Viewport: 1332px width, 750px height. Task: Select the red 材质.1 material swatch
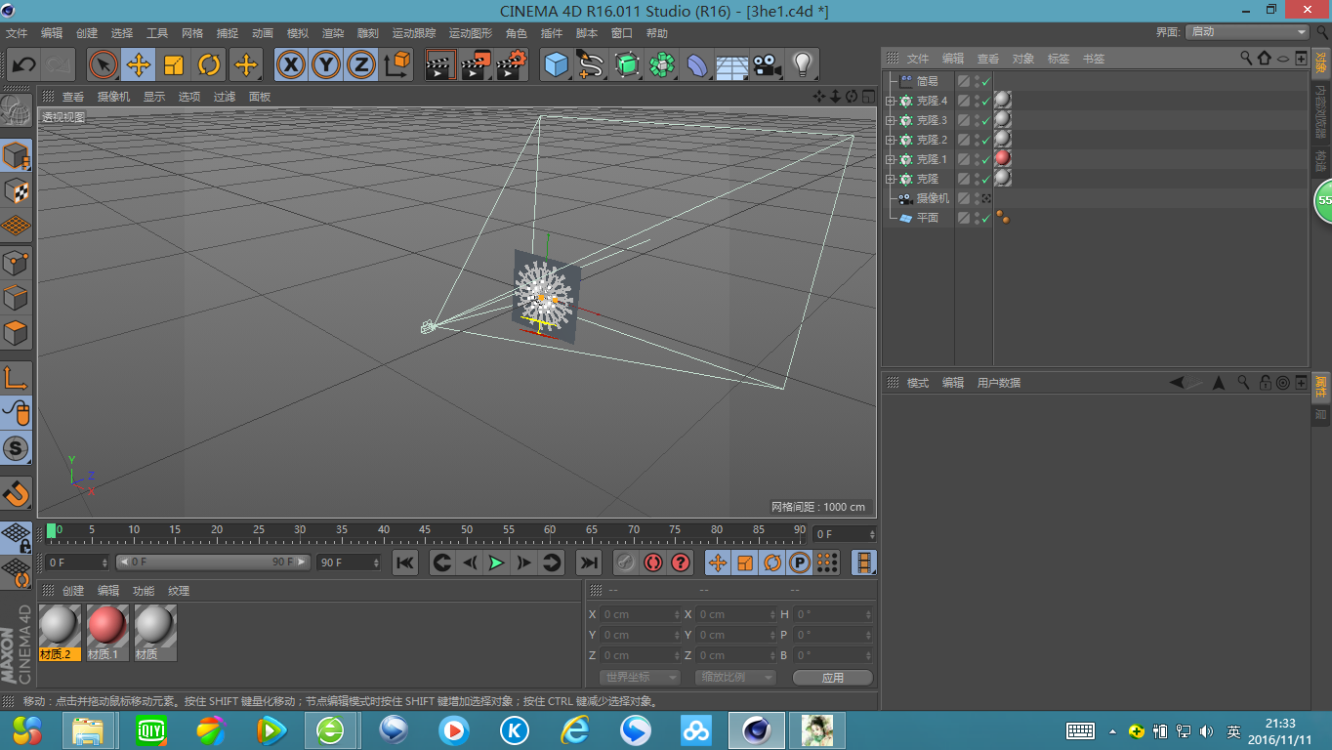[x=107, y=627]
